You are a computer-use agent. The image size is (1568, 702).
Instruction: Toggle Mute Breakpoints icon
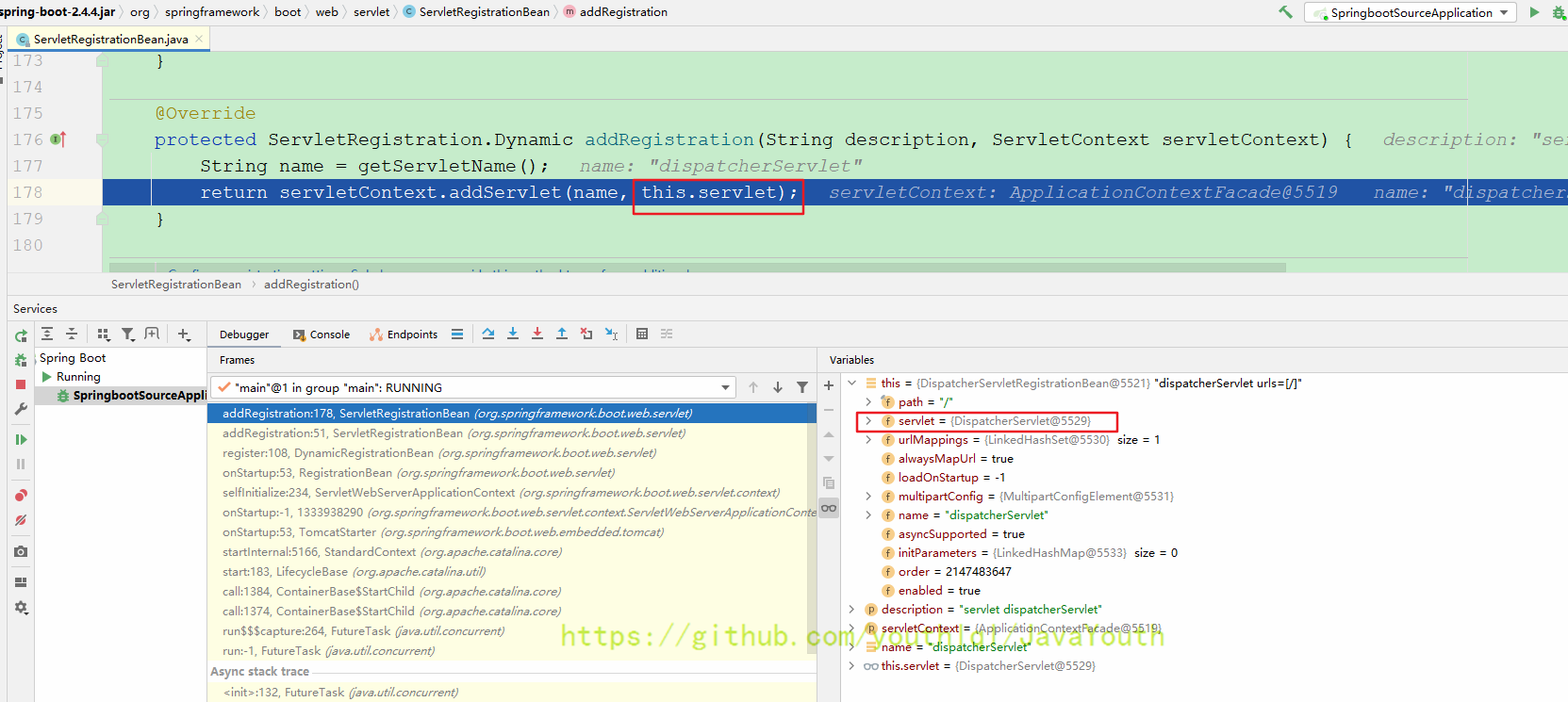[x=21, y=520]
